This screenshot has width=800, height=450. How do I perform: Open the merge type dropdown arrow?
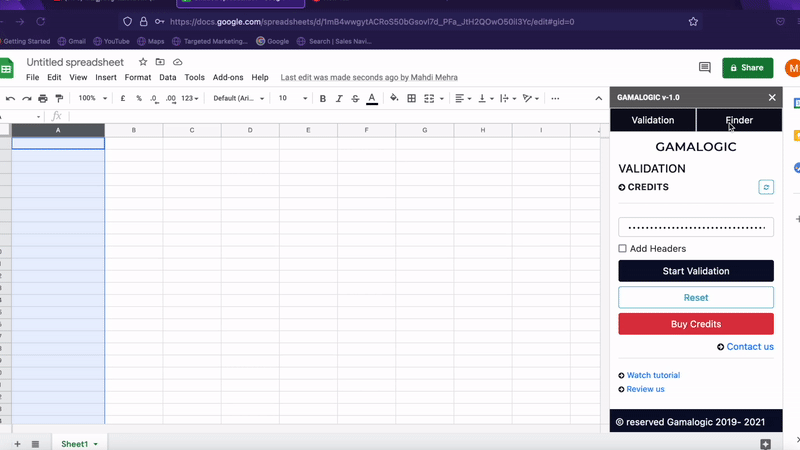coord(442,98)
